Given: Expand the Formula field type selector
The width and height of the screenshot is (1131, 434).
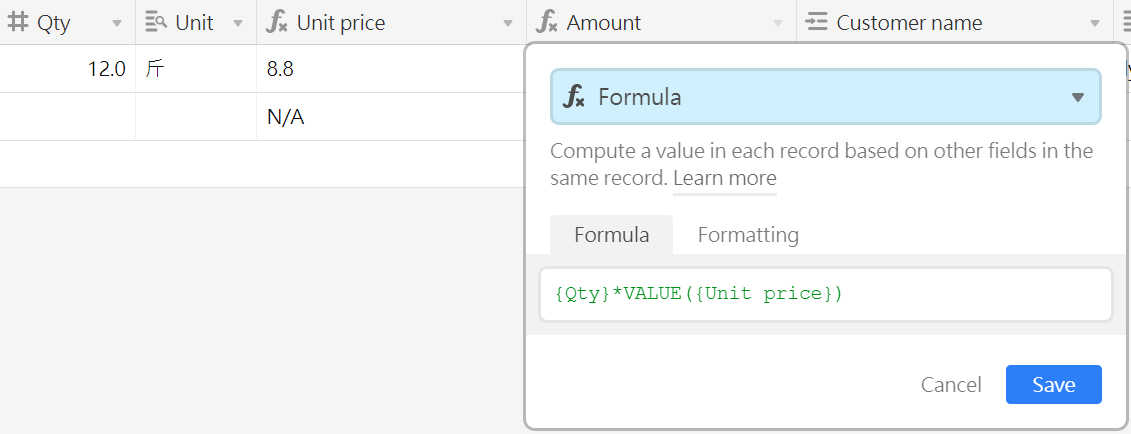Looking at the screenshot, I should 826,97.
